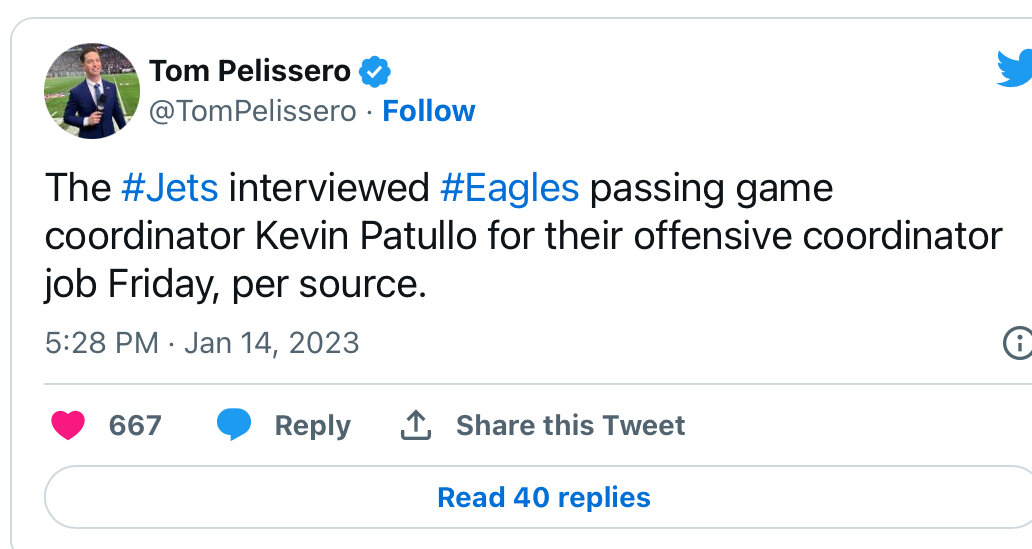Screen dimensions: 1032x549
Task: Click the blue verified badge
Action: 375,72
